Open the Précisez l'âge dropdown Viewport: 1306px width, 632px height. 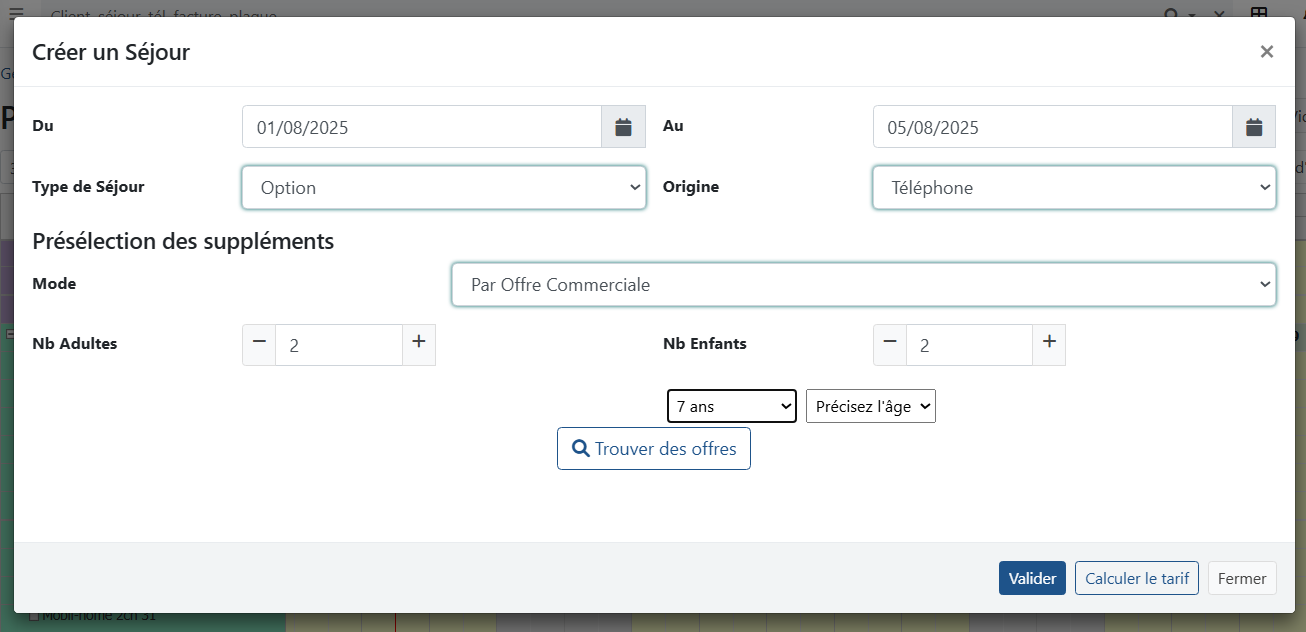(870, 407)
